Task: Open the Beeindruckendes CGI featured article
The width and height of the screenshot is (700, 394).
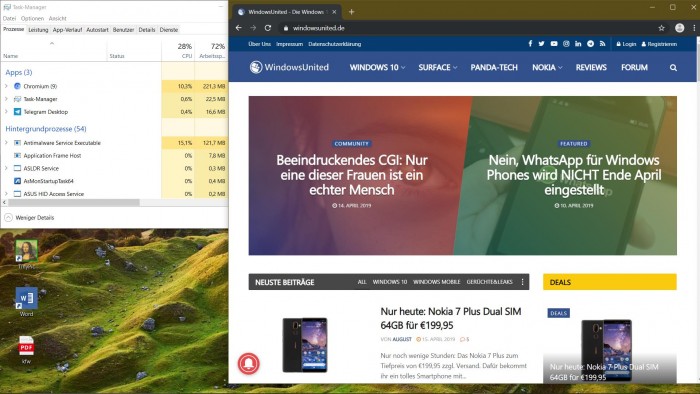Action: coord(352,175)
